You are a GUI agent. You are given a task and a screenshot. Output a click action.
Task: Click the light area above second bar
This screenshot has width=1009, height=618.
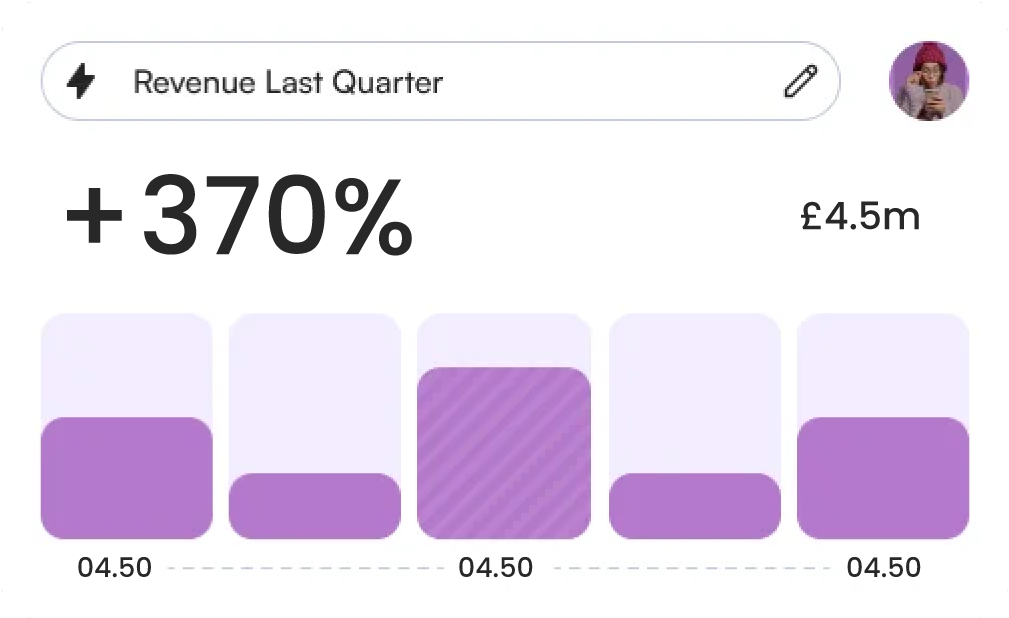315,392
